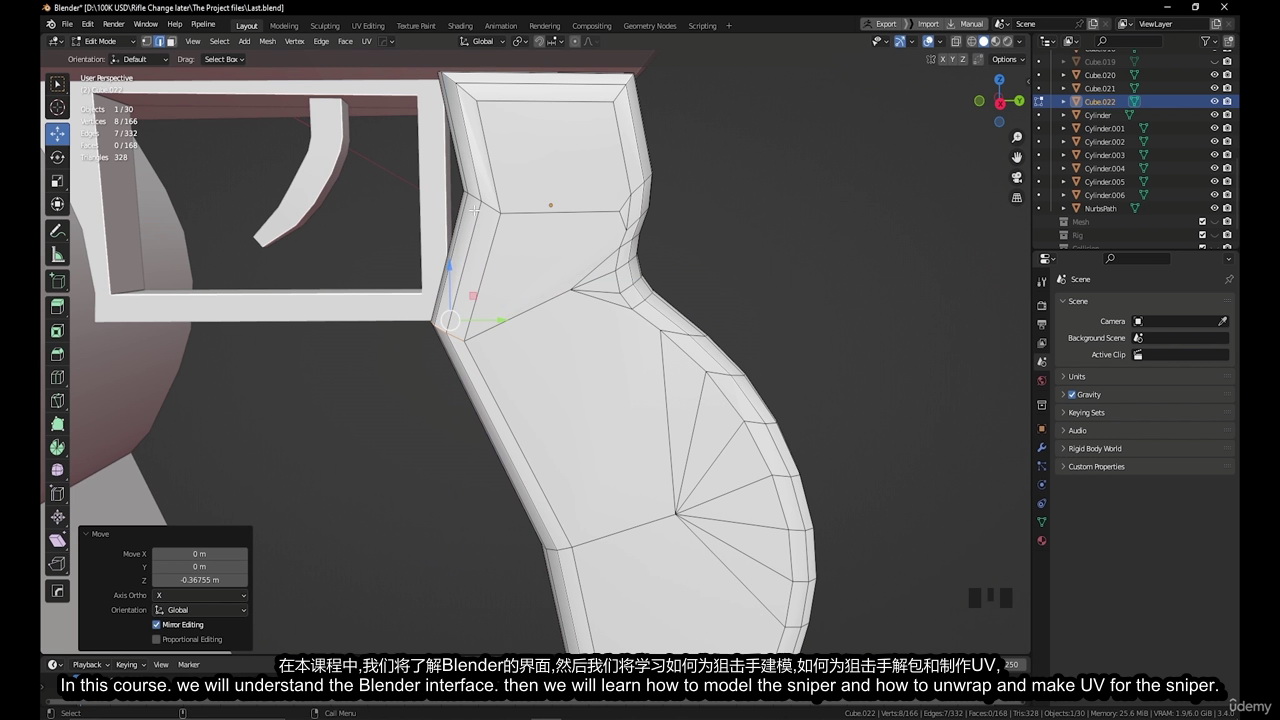Select the Edge Slide tool
The width and height of the screenshot is (1280, 720).
pyautogui.click(x=57, y=494)
